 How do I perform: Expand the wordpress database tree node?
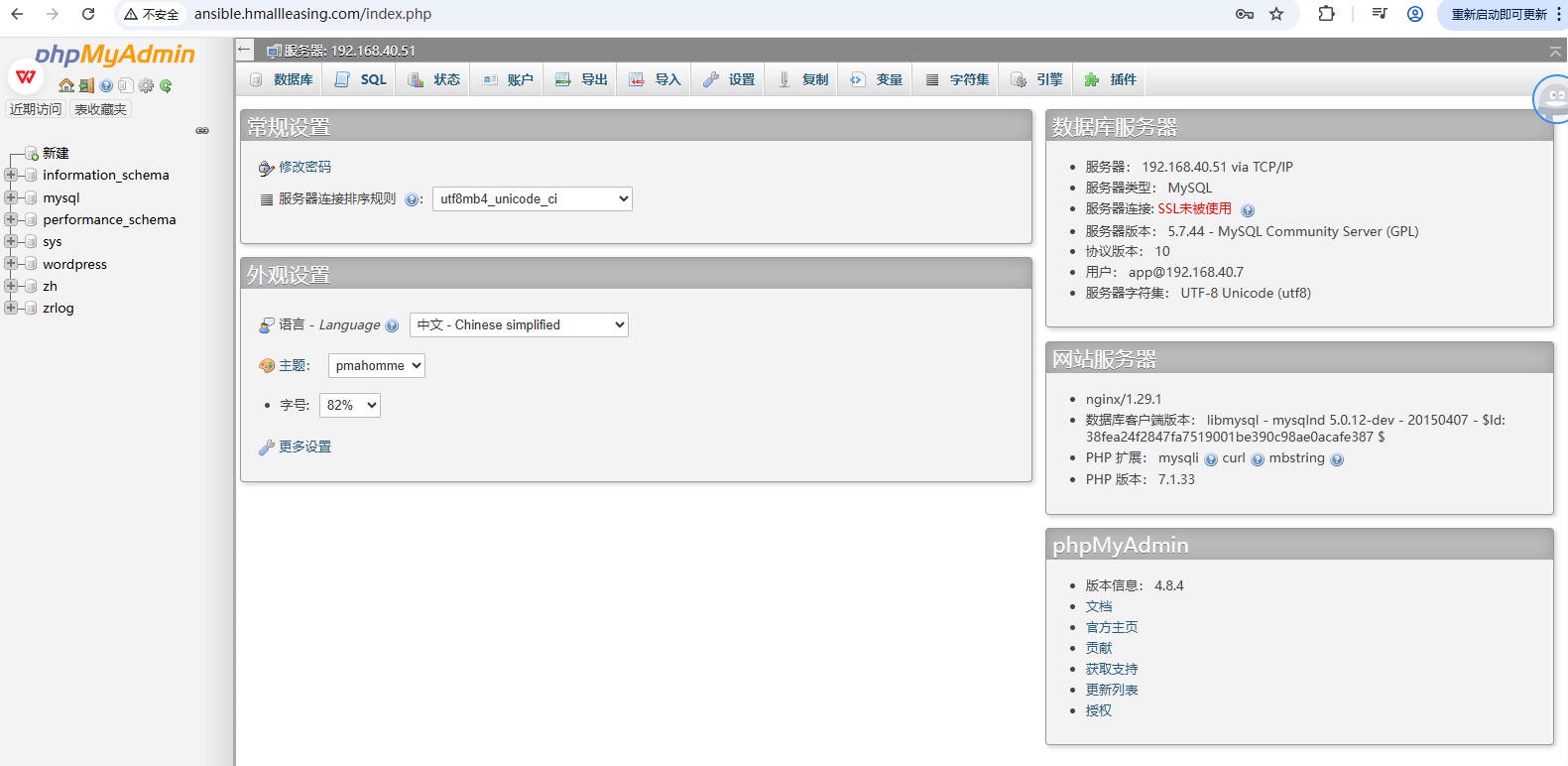tap(11, 264)
